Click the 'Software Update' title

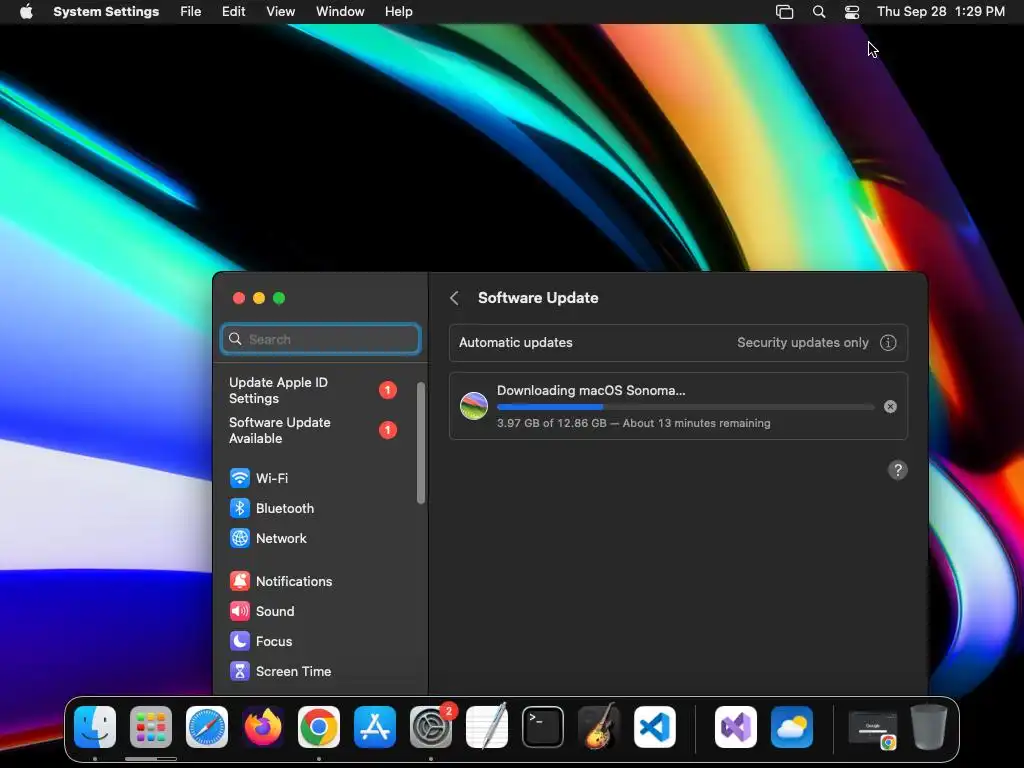tap(538, 298)
